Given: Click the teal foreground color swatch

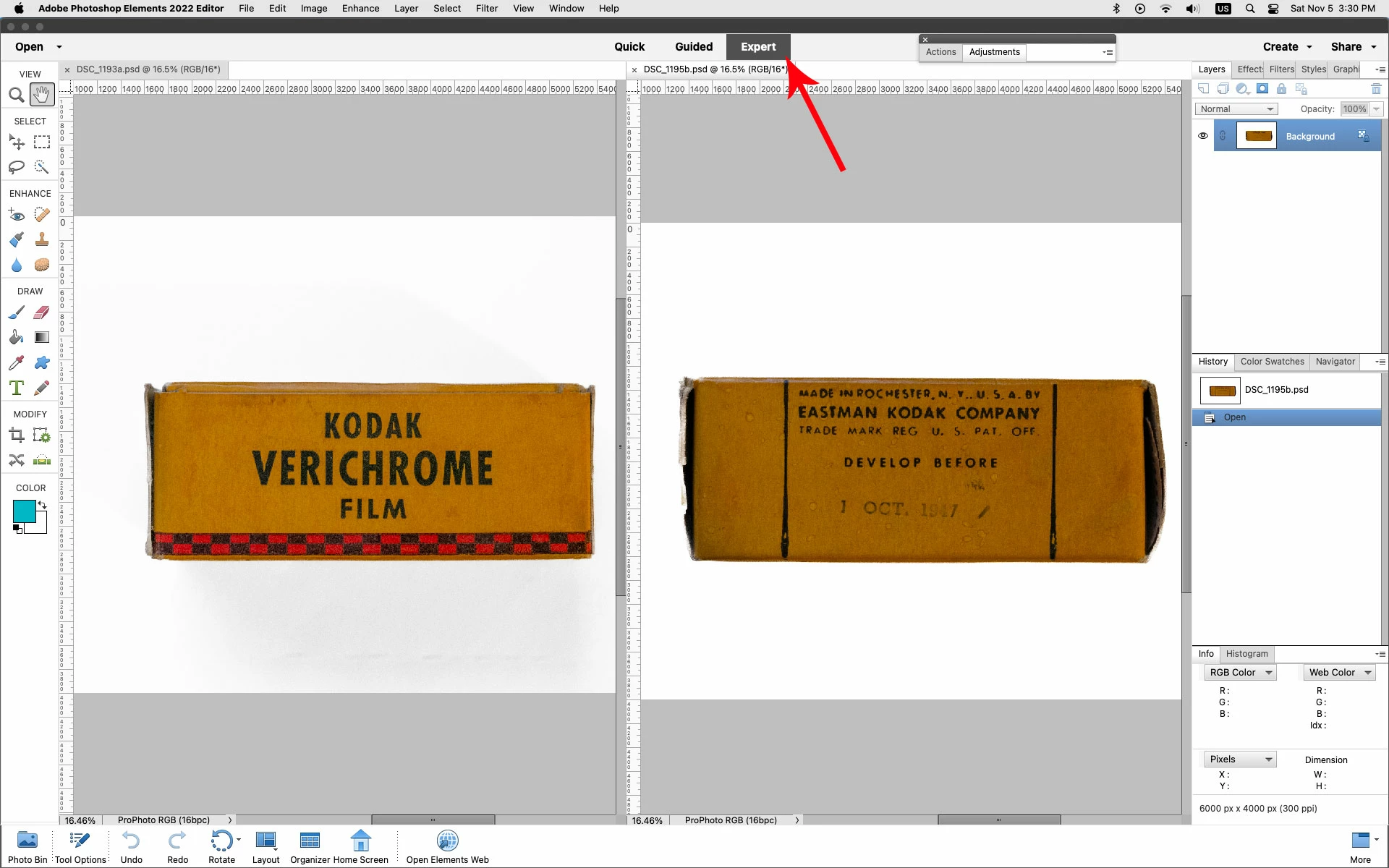Looking at the screenshot, I should [x=22, y=510].
